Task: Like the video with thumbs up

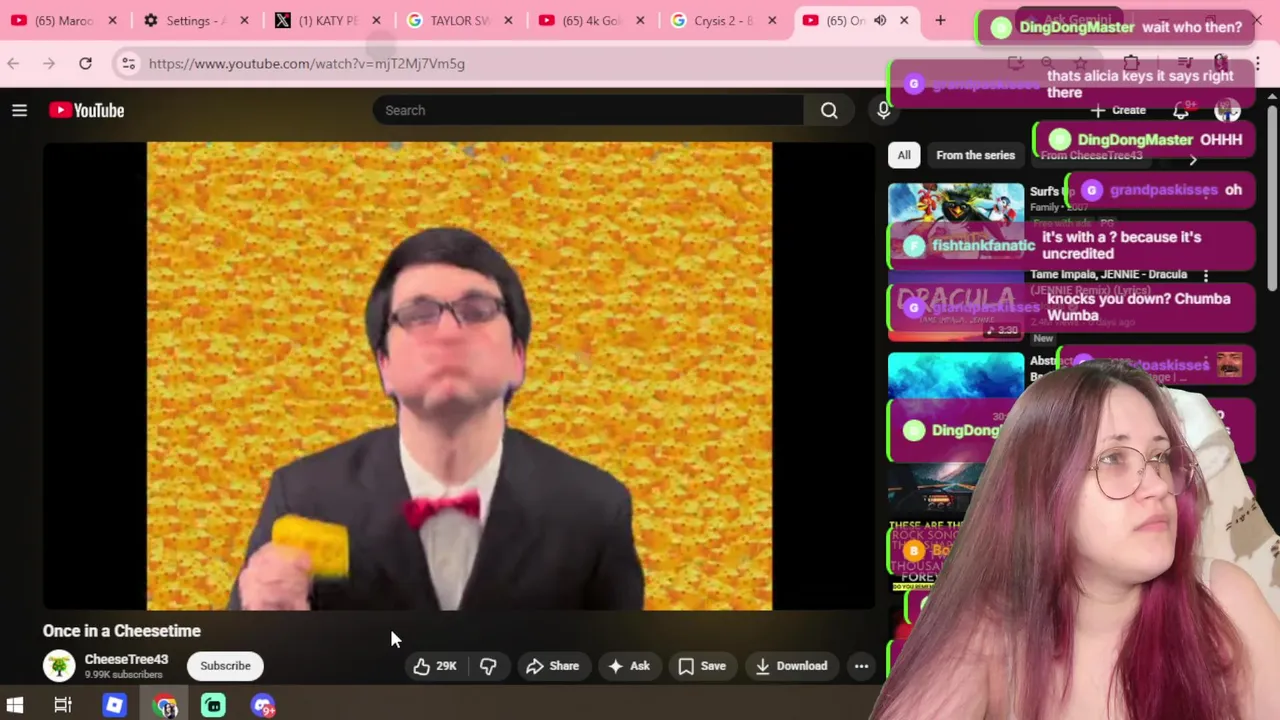Action: [x=435, y=666]
